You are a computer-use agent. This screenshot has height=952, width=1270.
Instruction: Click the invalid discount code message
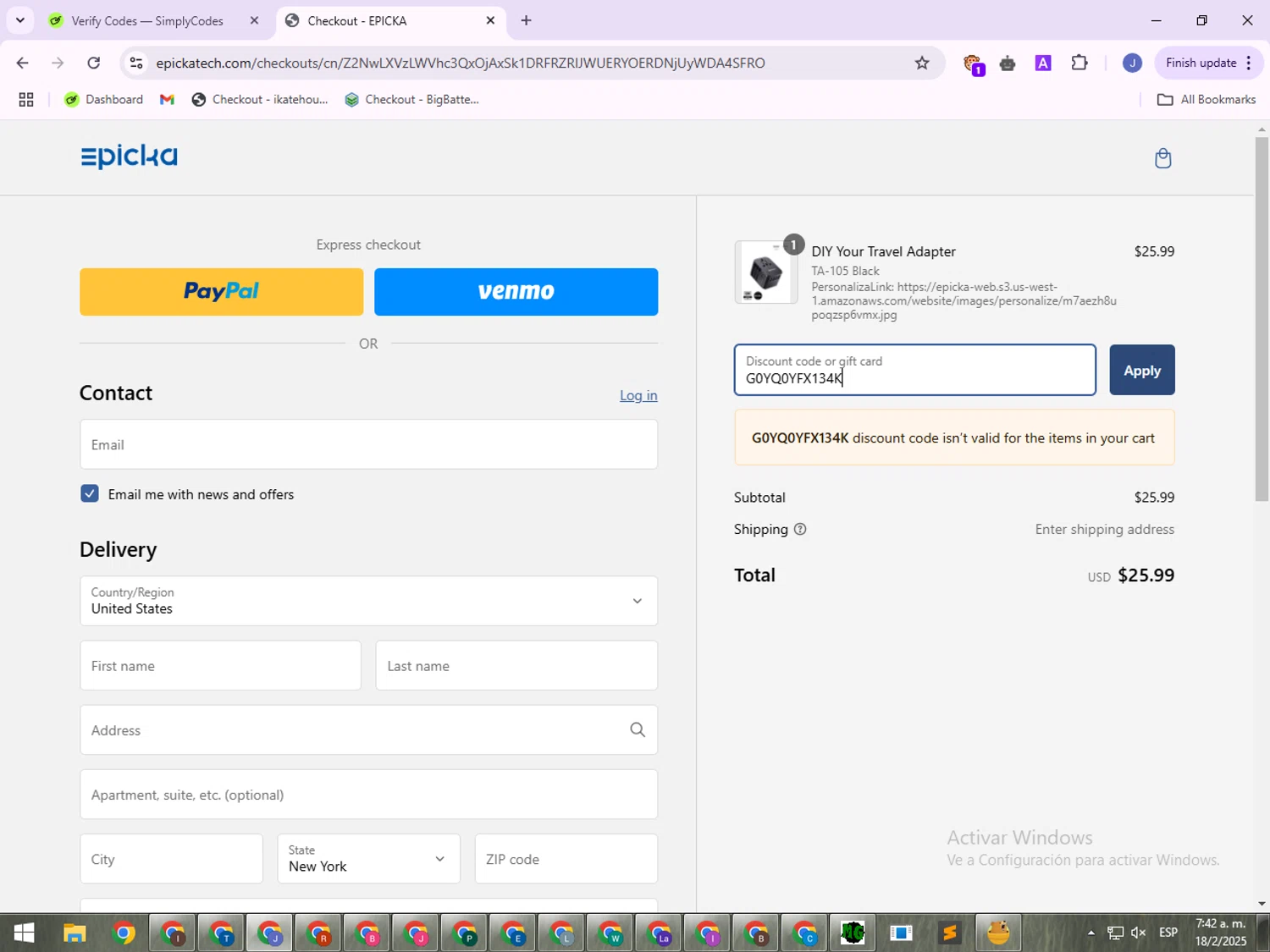coord(954,437)
